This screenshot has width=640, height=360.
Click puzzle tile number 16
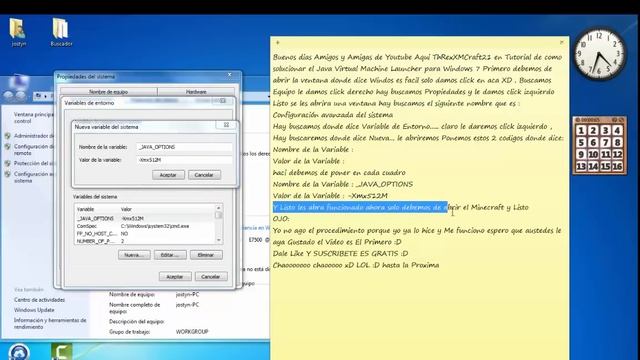(617, 166)
